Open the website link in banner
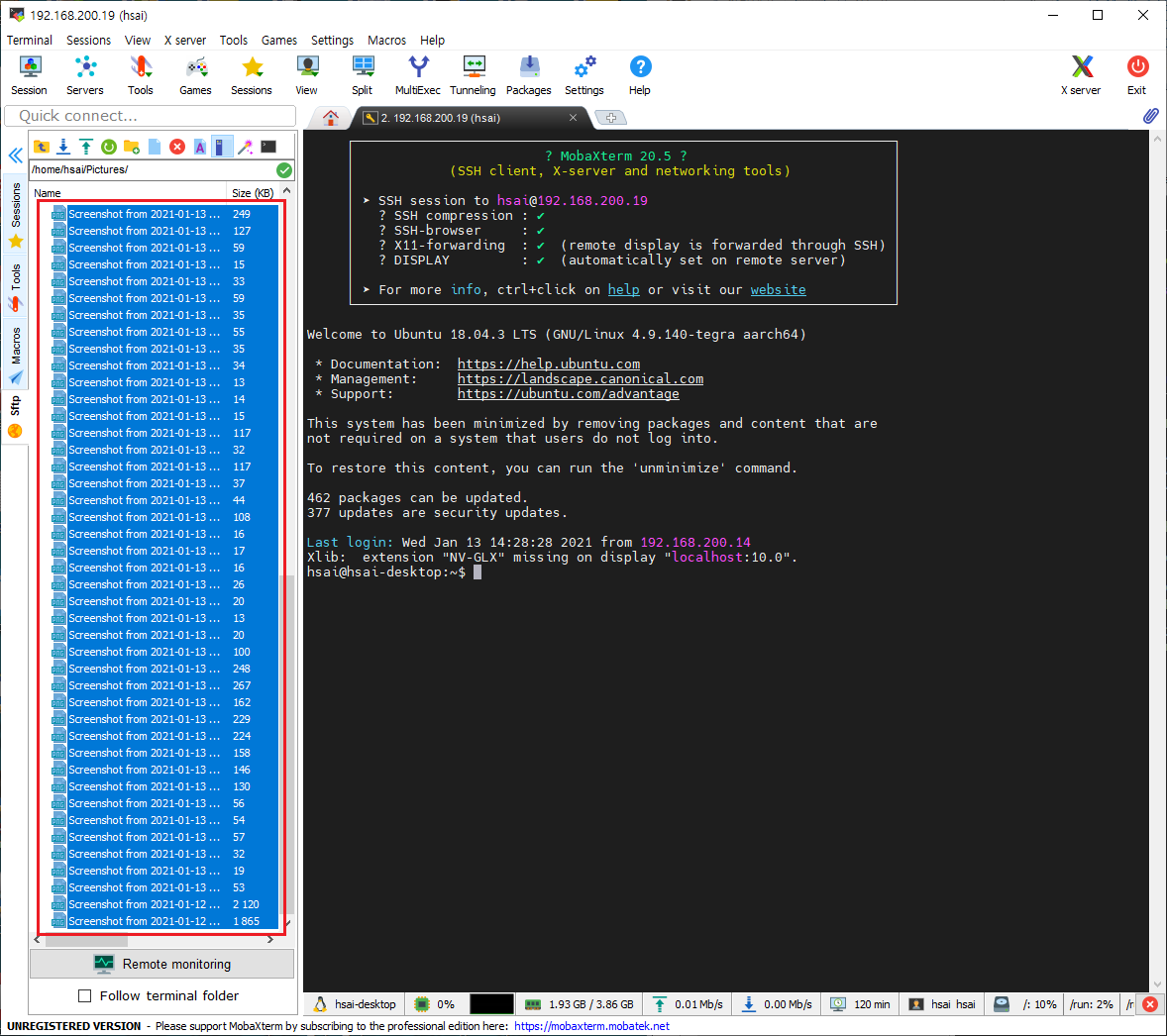The height and width of the screenshot is (1036, 1167). point(778,289)
